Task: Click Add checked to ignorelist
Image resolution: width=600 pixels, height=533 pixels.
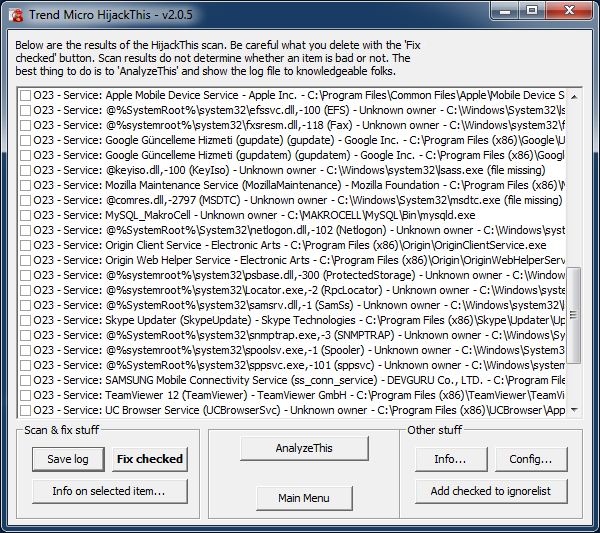Action: tap(491, 491)
